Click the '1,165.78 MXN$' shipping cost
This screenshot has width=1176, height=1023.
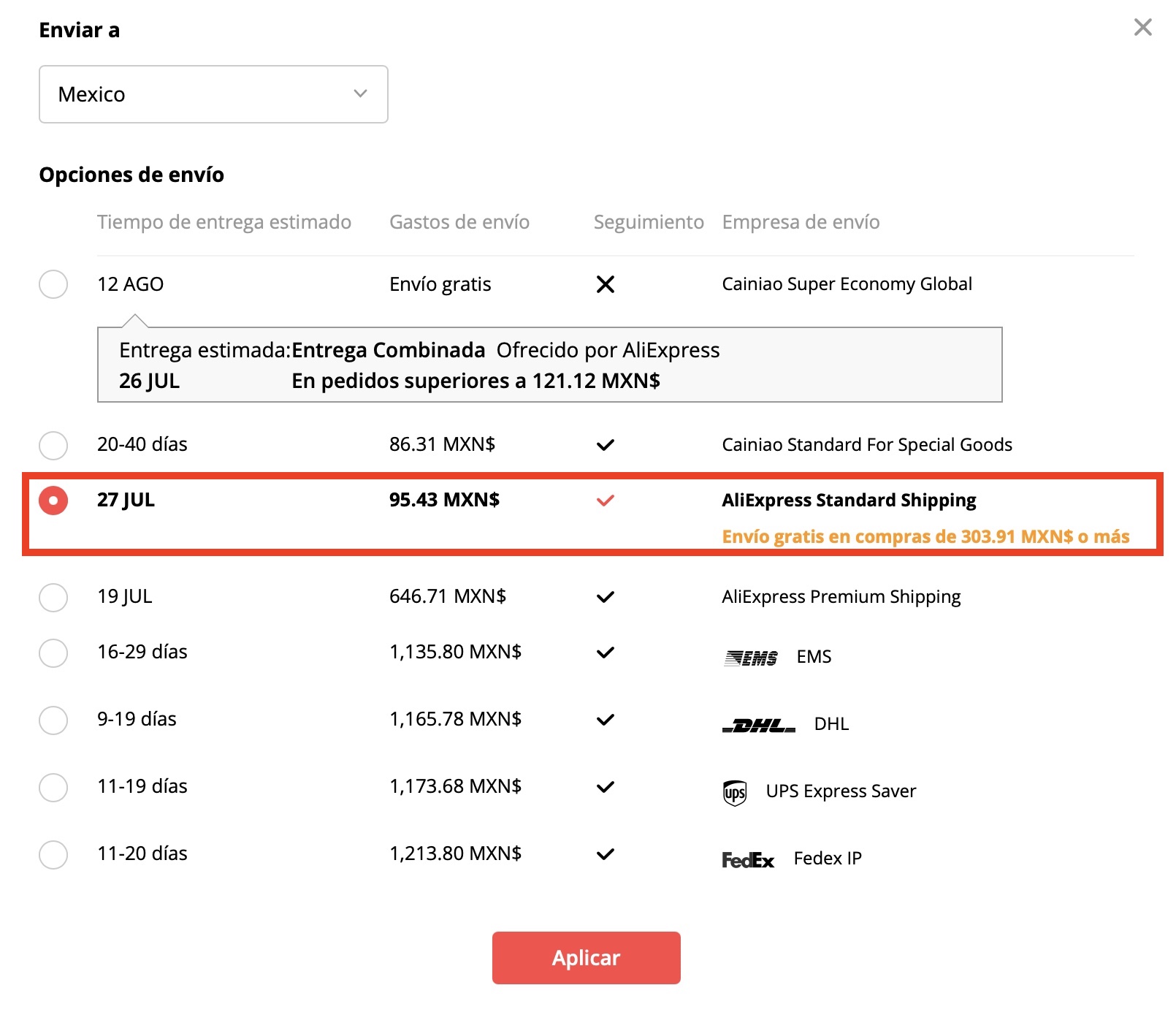456,719
